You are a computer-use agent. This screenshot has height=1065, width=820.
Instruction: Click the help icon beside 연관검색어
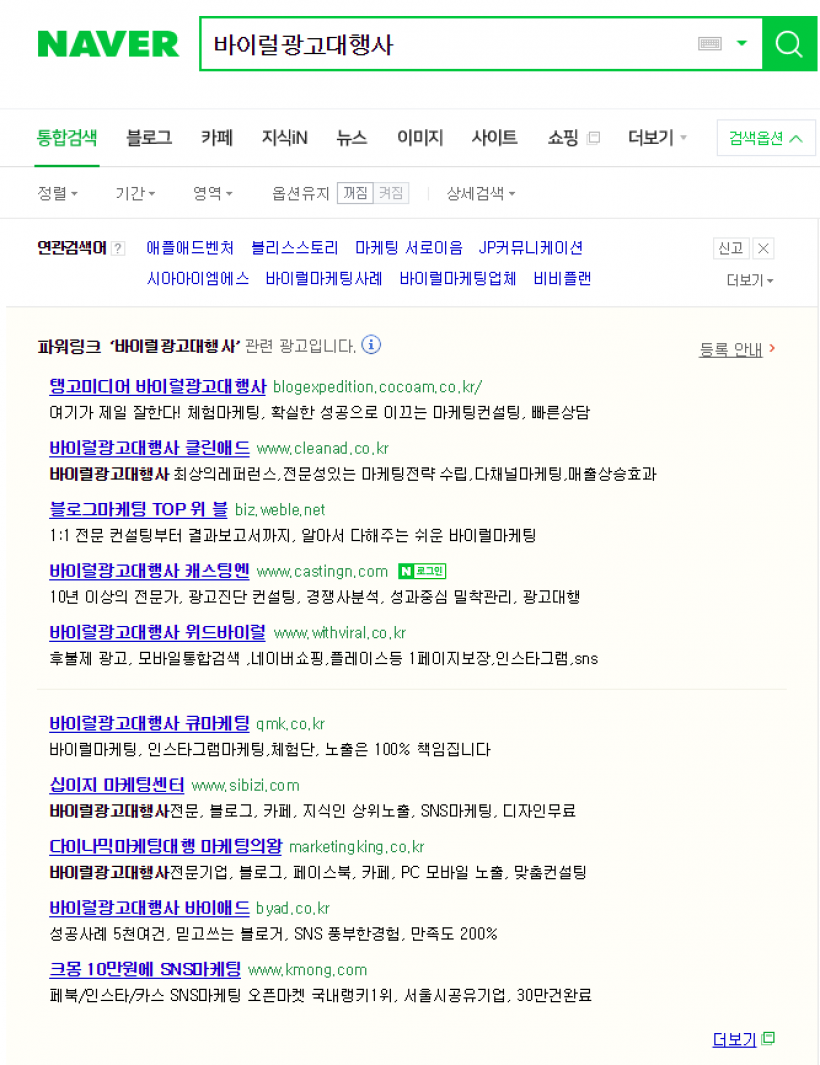pyautogui.click(x=118, y=248)
